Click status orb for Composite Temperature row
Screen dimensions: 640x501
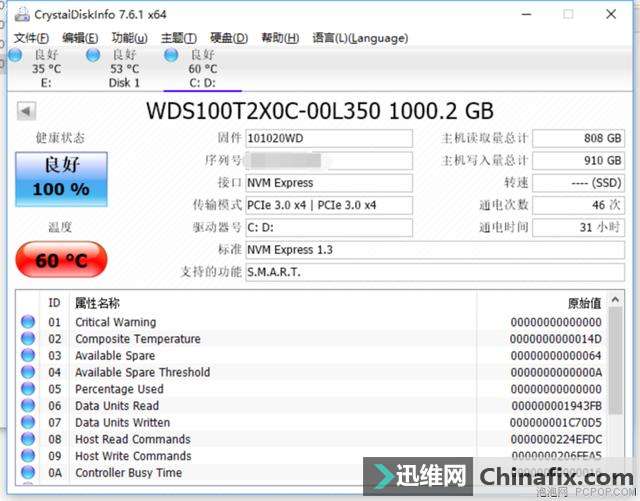click(28, 338)
